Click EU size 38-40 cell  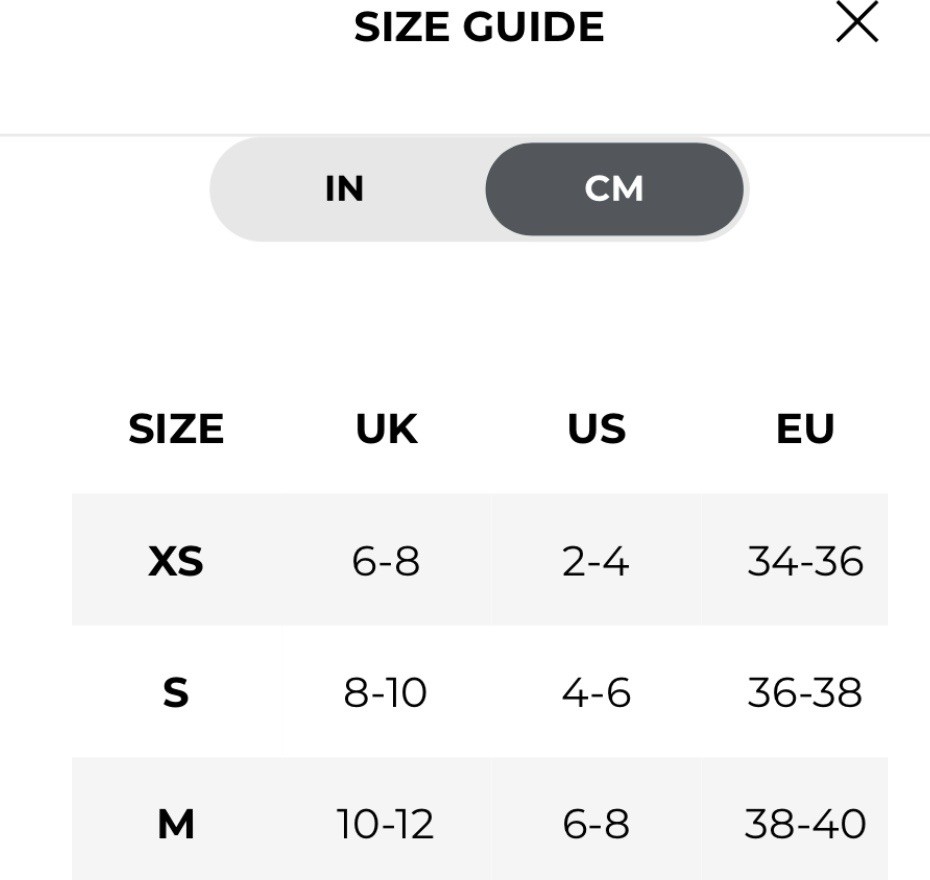pos(805,824)
